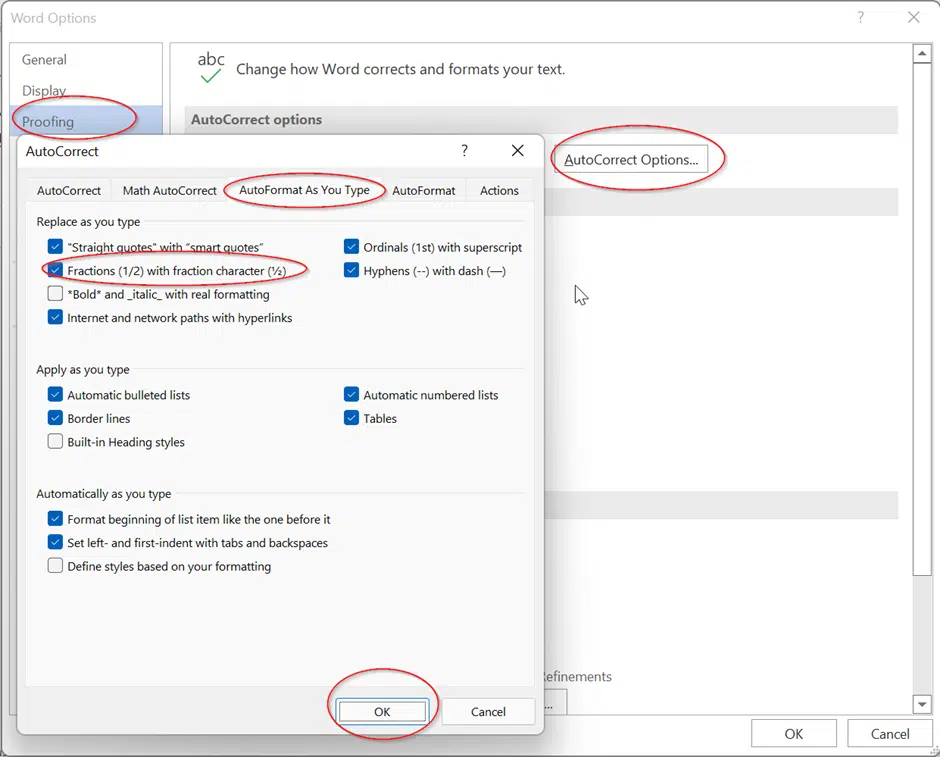Uncheck Fractions with fraction character option
Image resolution: width=940 pixels, height=757 pixels.
(x=55, y=270)
